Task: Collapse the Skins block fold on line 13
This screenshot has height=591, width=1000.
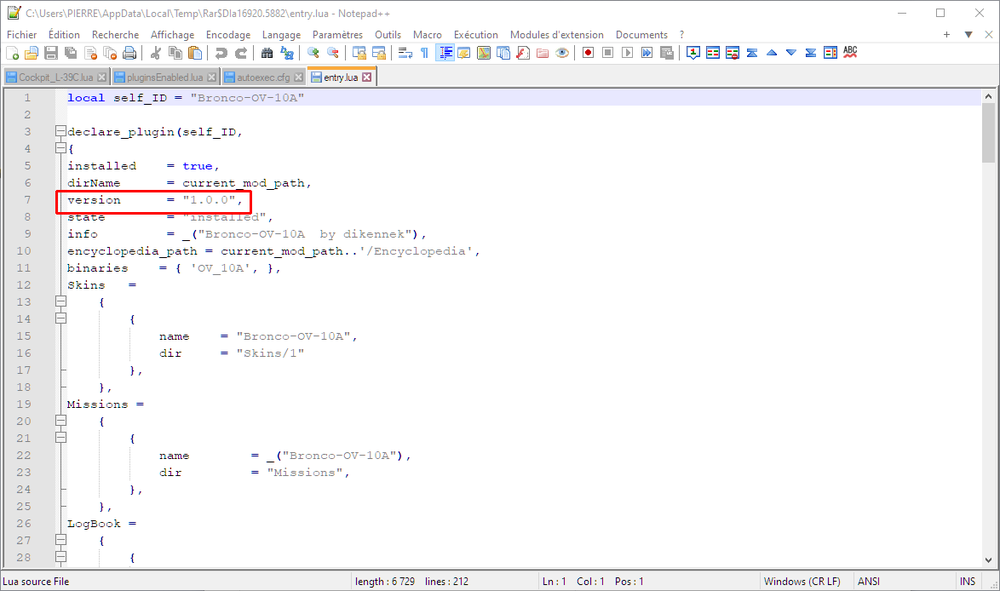Action: click(x=61, y=302)
